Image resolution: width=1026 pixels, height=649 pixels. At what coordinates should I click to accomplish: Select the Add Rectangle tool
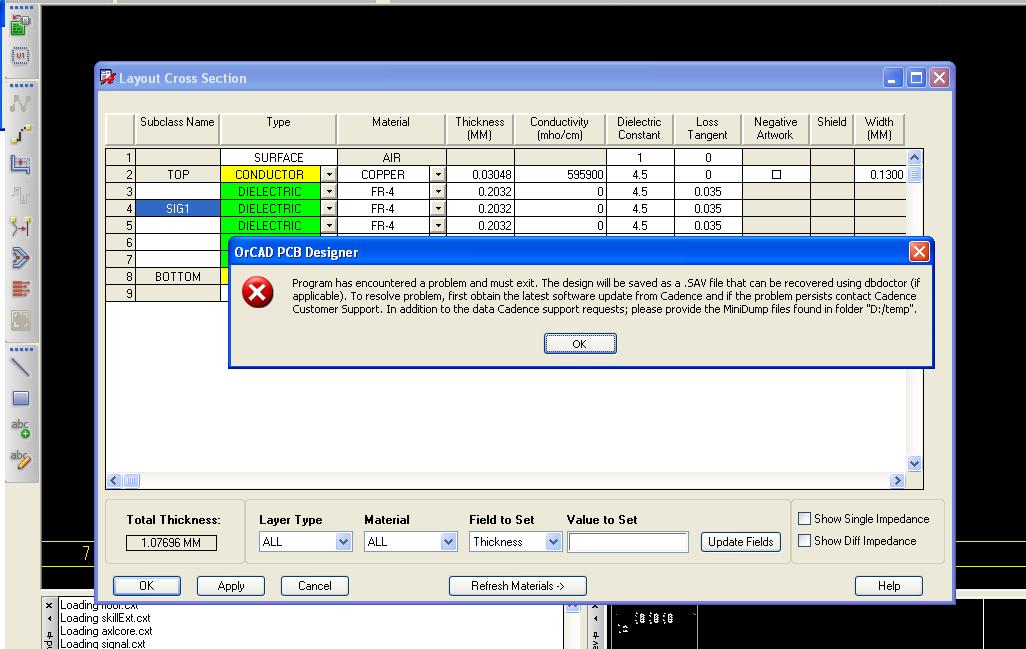20,398
